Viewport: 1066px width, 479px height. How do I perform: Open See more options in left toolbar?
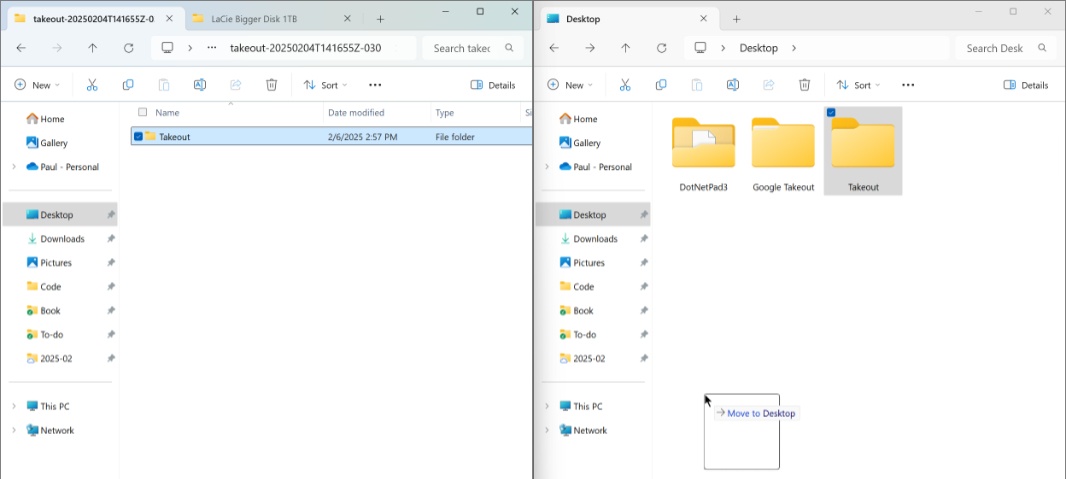375,85
